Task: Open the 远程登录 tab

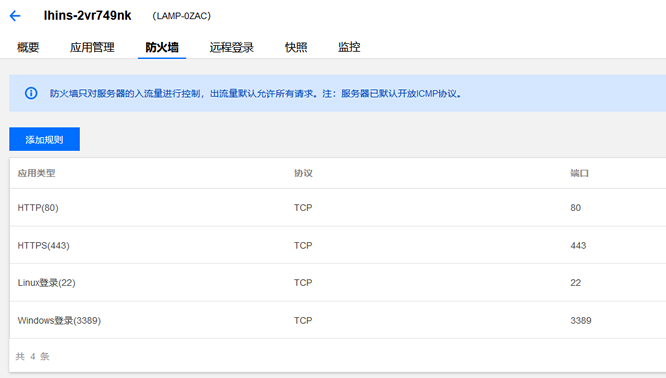Action: [231, 47]
